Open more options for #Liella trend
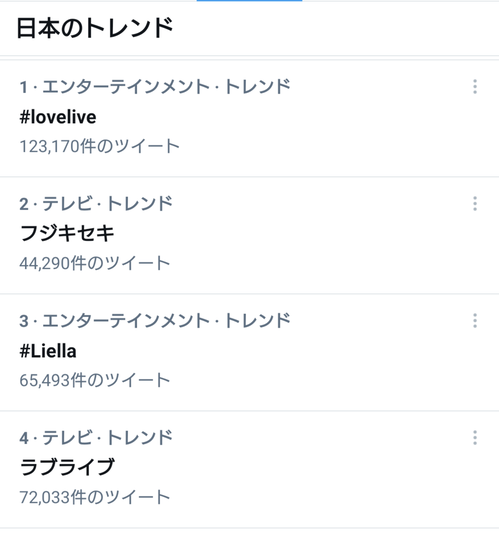499x537 pixels. pyautogui.click(x=475, y=321)
